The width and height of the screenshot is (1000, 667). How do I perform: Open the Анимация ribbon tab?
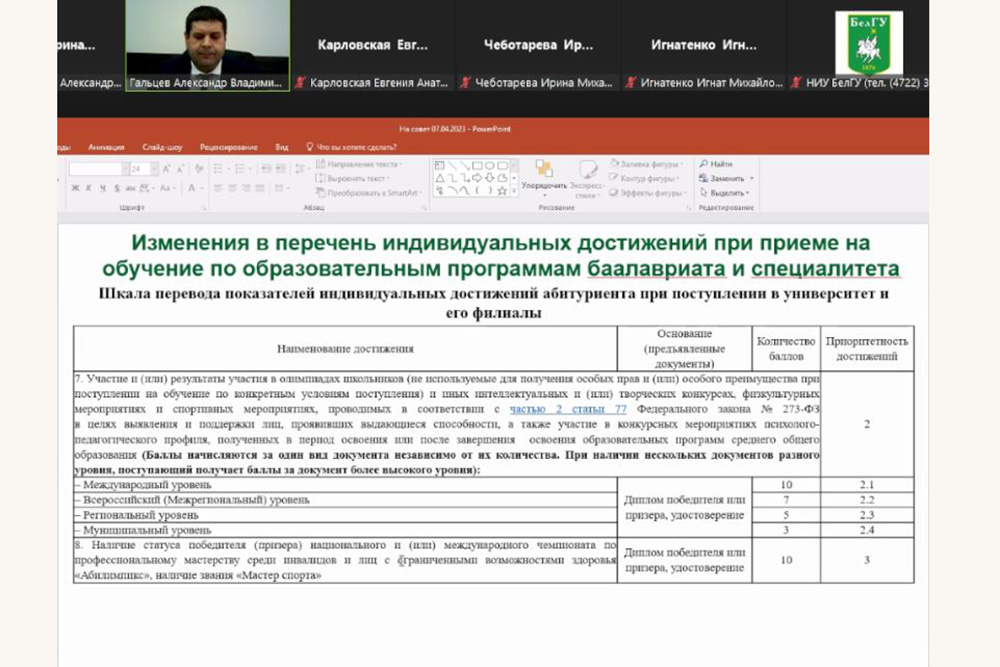(106, 147)
